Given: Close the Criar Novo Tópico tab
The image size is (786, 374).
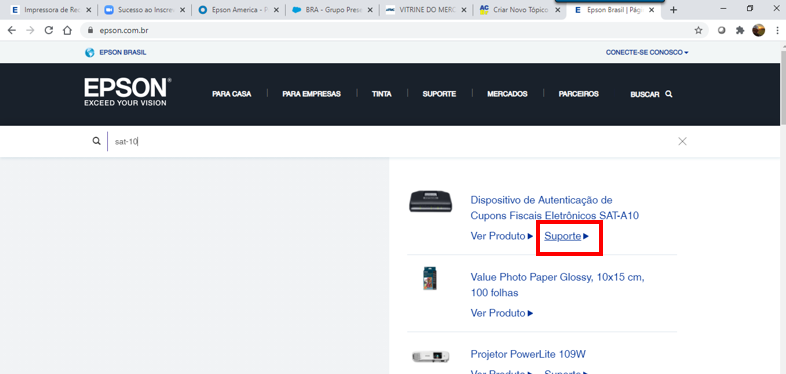Looking at the screenshot, I should pyautogui.click(x=557, y=10).
